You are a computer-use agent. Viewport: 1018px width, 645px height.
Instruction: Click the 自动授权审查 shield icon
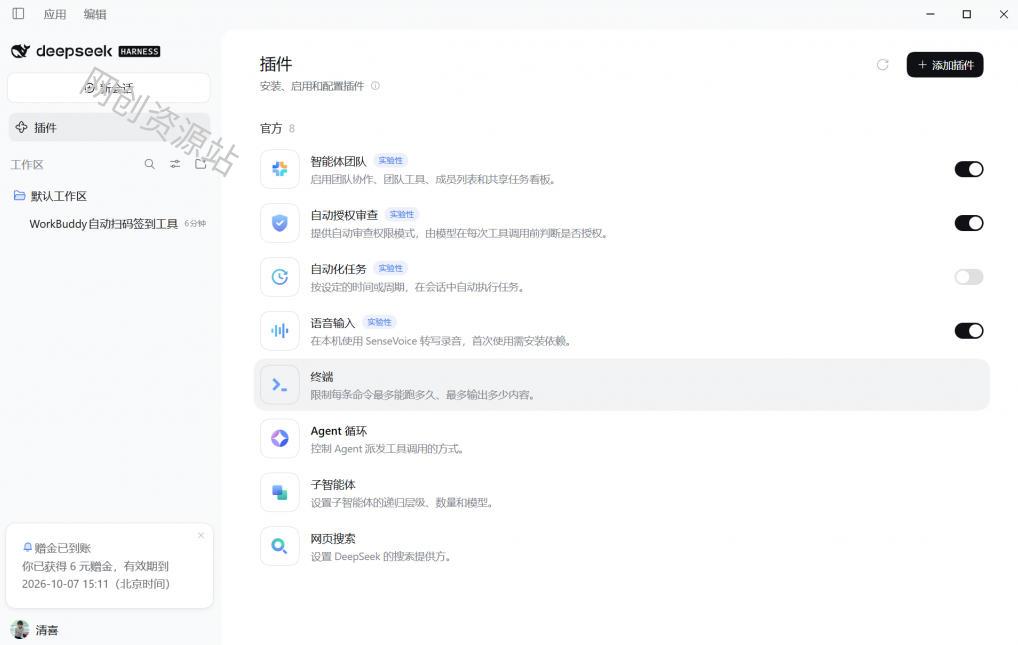click(280, 223)
